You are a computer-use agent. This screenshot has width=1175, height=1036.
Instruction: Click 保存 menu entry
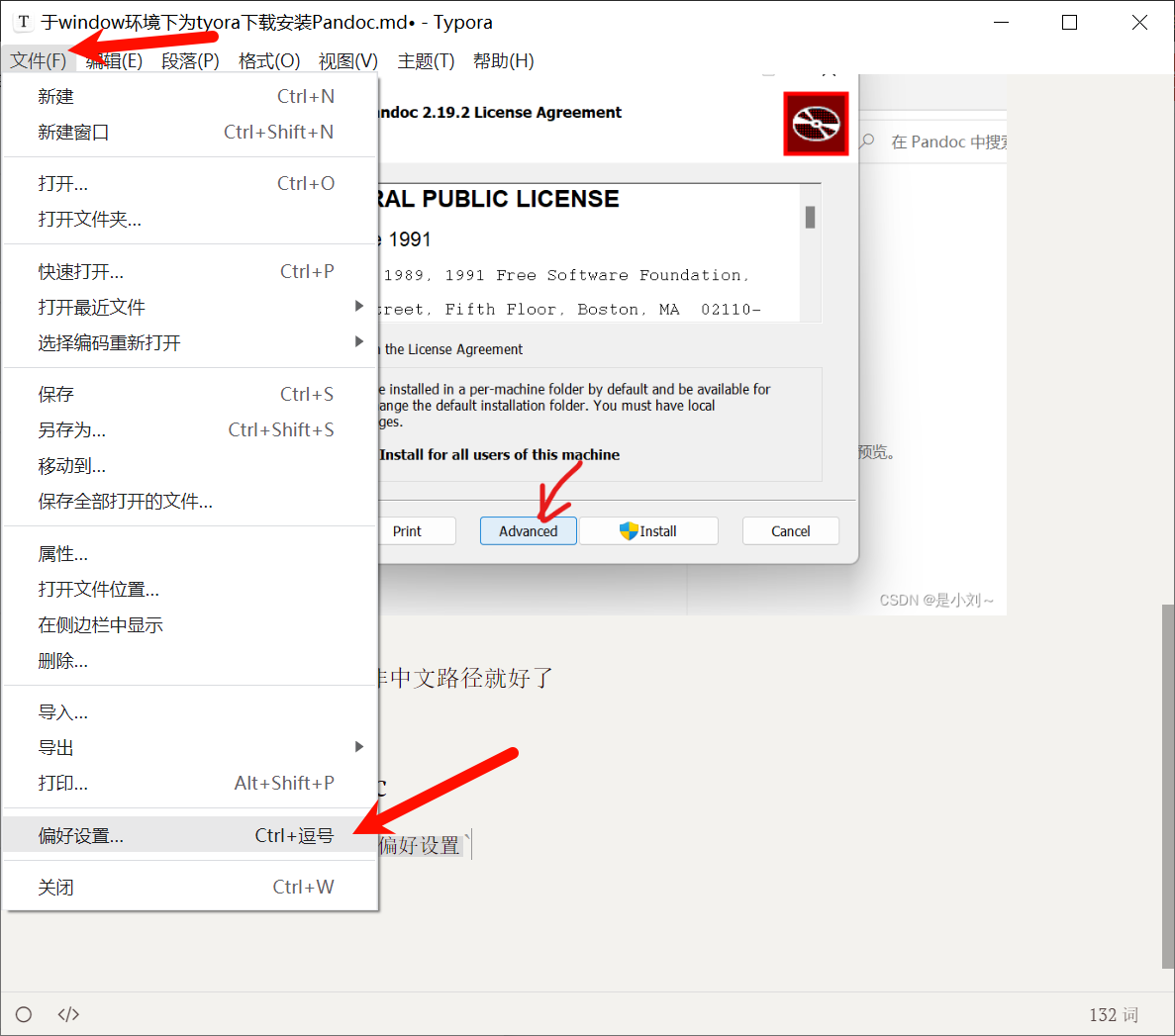click(190, 394)
